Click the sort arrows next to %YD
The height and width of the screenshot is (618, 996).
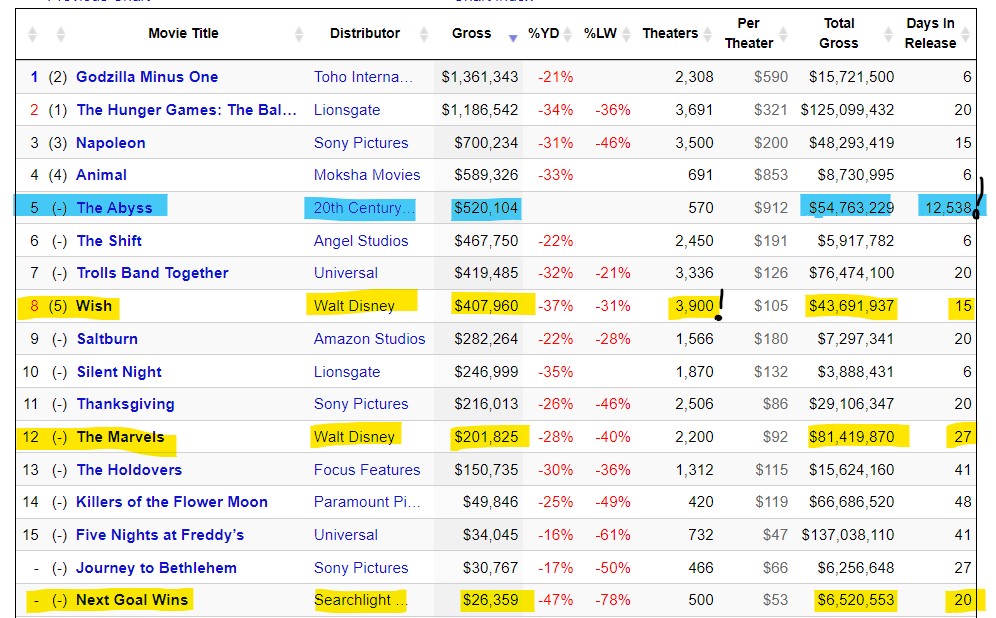click(x=571, y=35)
